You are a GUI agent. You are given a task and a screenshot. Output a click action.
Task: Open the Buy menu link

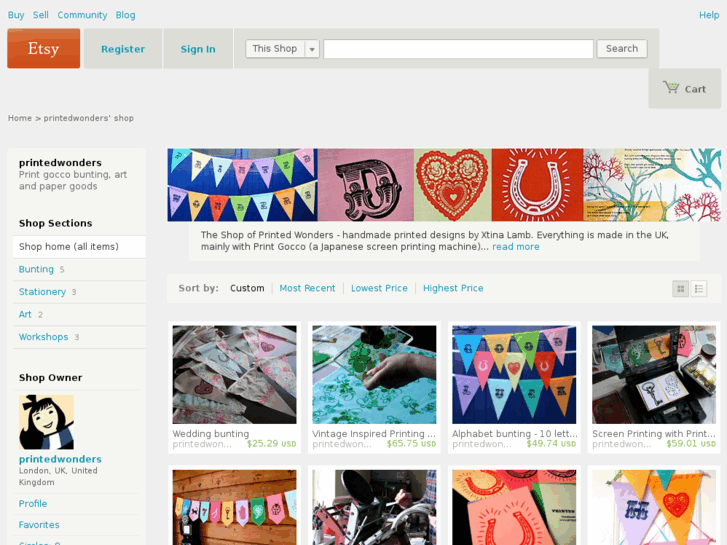[16, 15]
